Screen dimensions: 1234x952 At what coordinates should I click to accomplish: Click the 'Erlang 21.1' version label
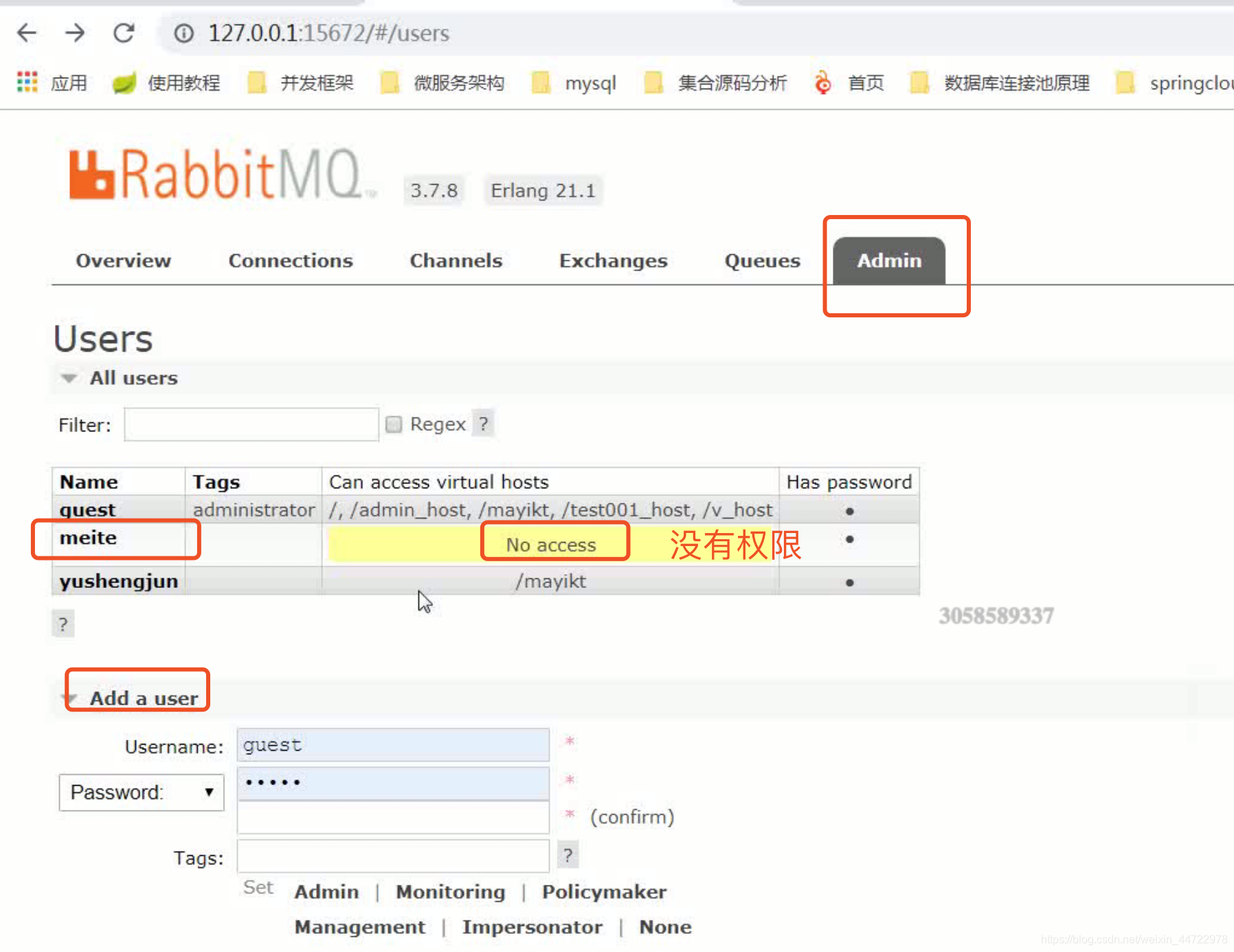click(x=543, y=190)
